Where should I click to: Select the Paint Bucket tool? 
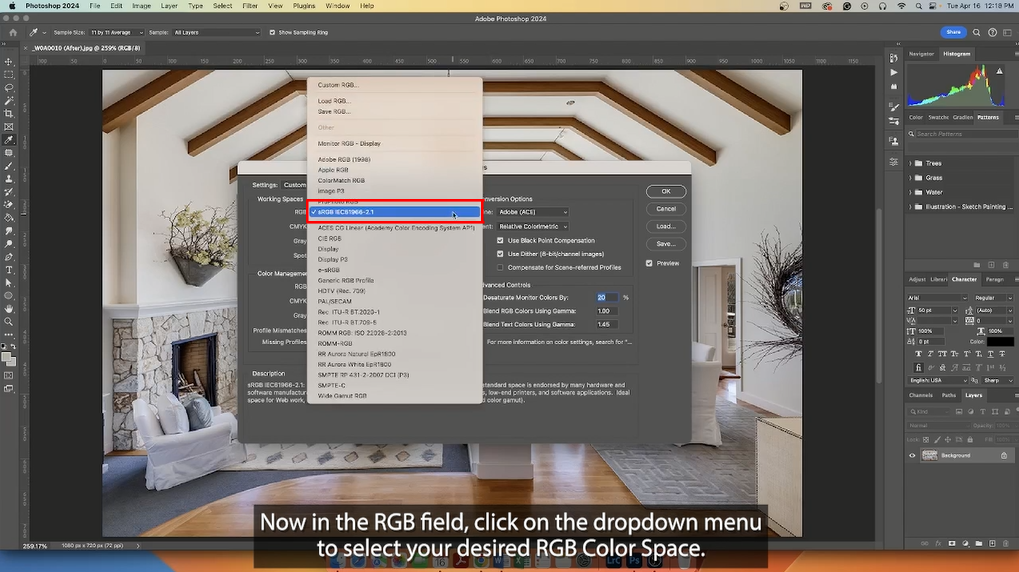(9, 218)
